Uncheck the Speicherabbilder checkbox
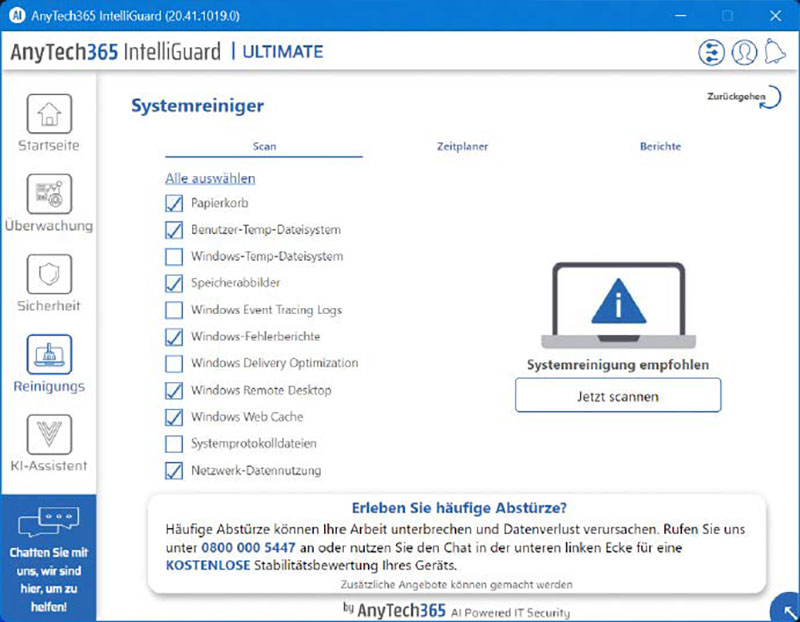 (x=174, y=283)
